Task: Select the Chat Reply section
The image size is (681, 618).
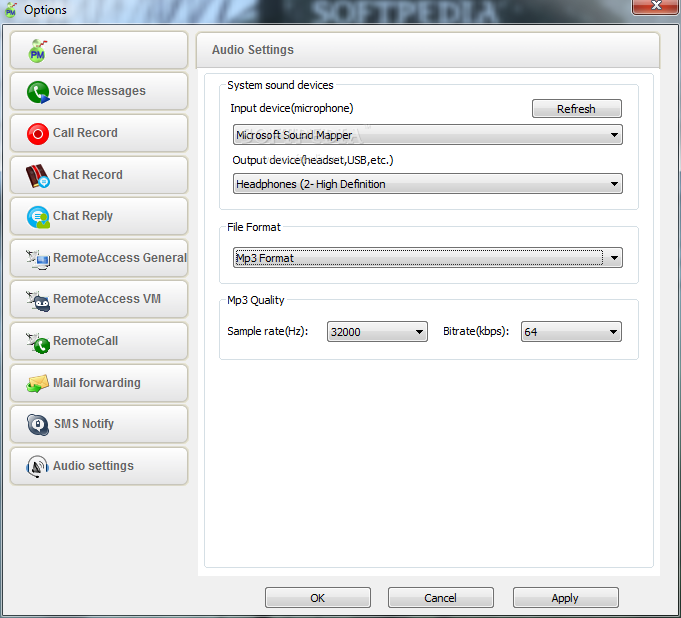Action: tap(99, 216)
